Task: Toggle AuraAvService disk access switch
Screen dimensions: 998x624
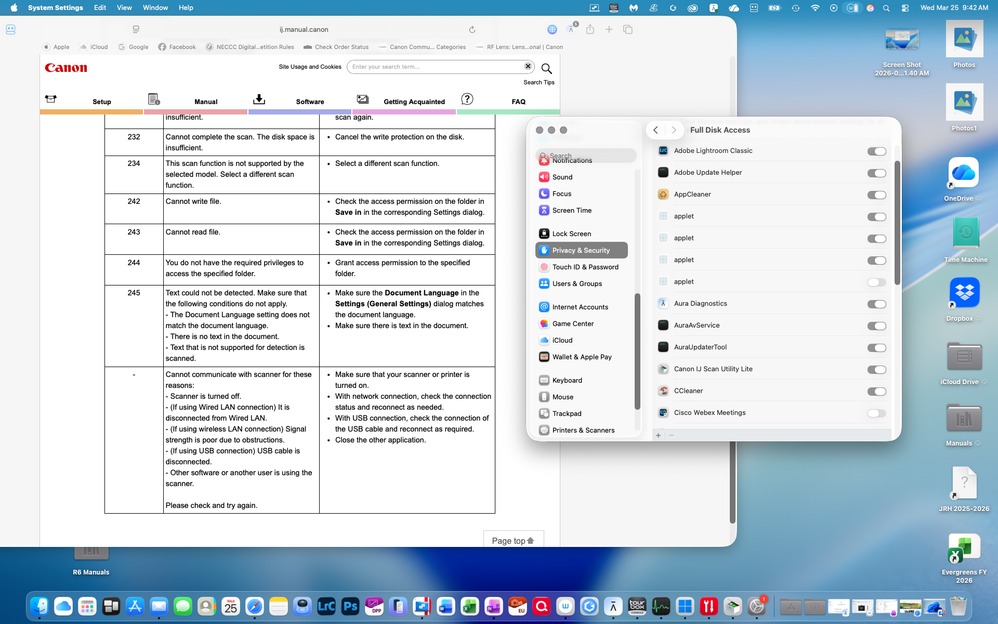Action: (x=876, y=326)
